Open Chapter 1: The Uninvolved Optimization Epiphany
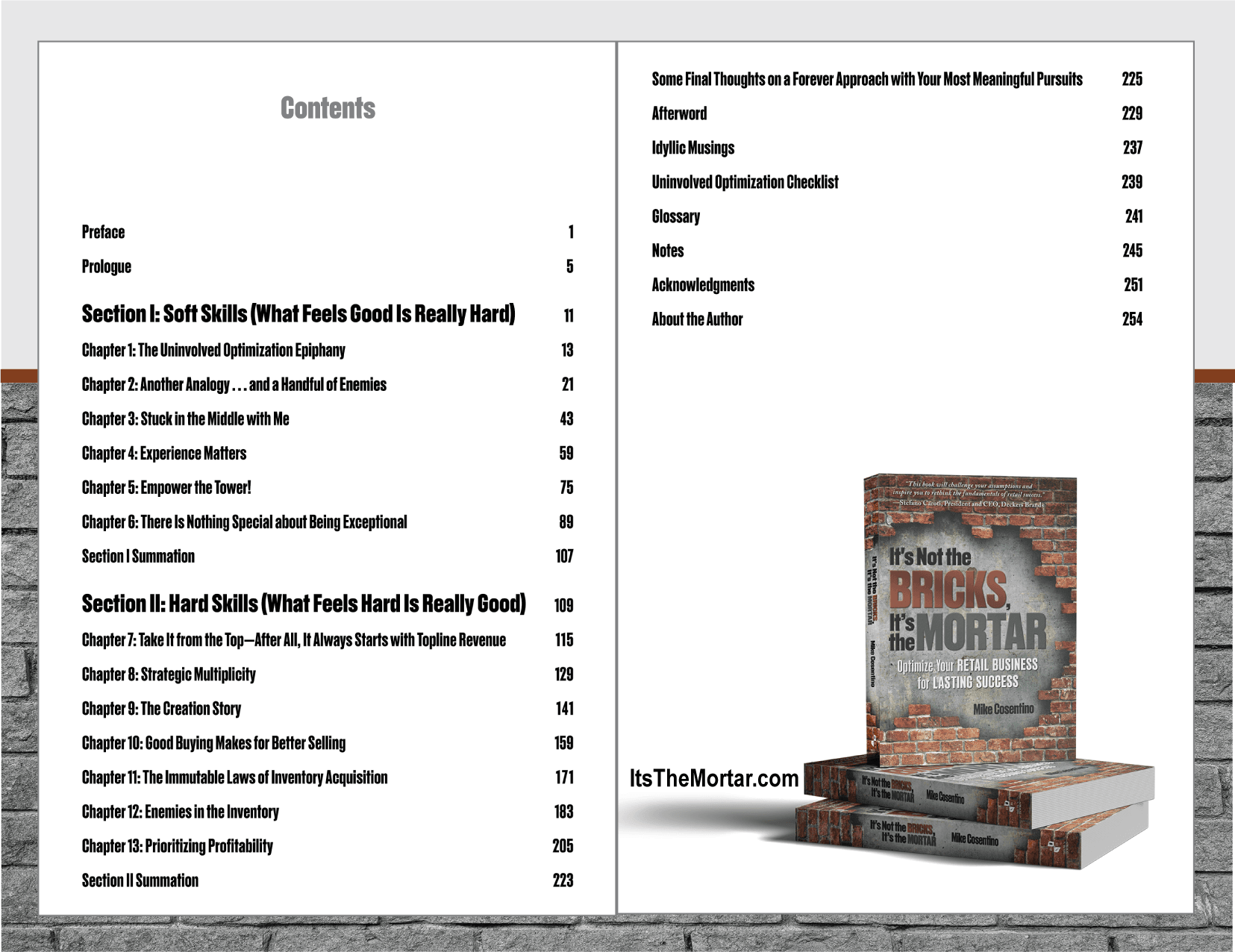This screenshot has width=1235, height=952. 213,350
